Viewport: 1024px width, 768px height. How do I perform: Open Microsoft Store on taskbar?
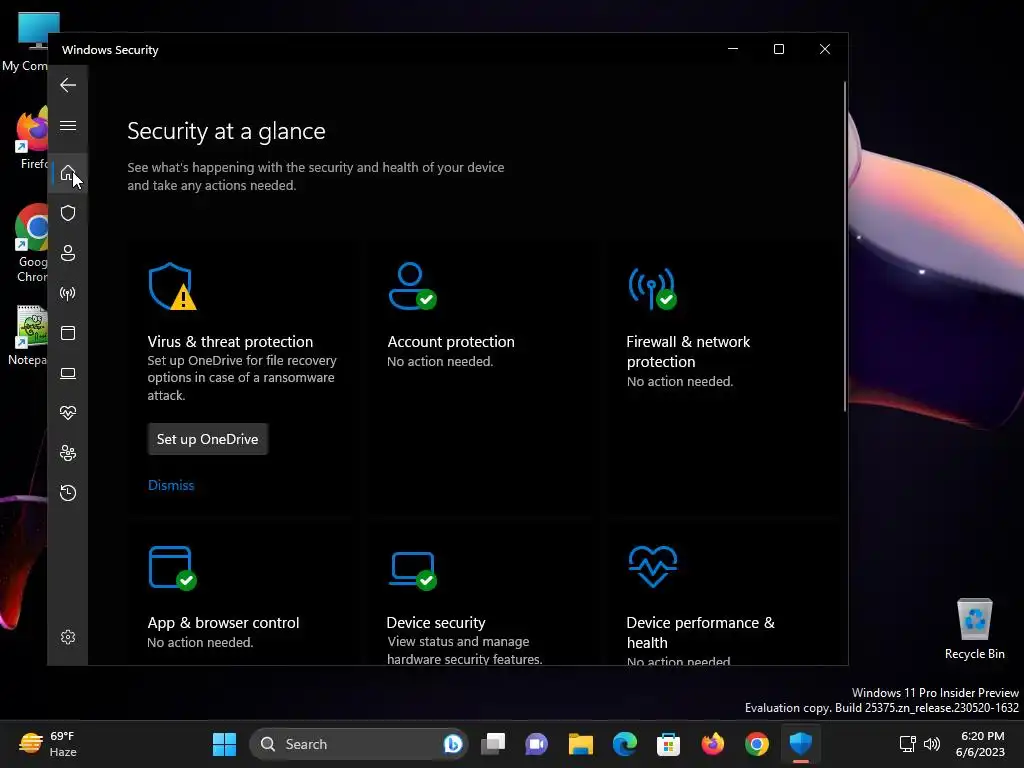click(x=668, y=744)
